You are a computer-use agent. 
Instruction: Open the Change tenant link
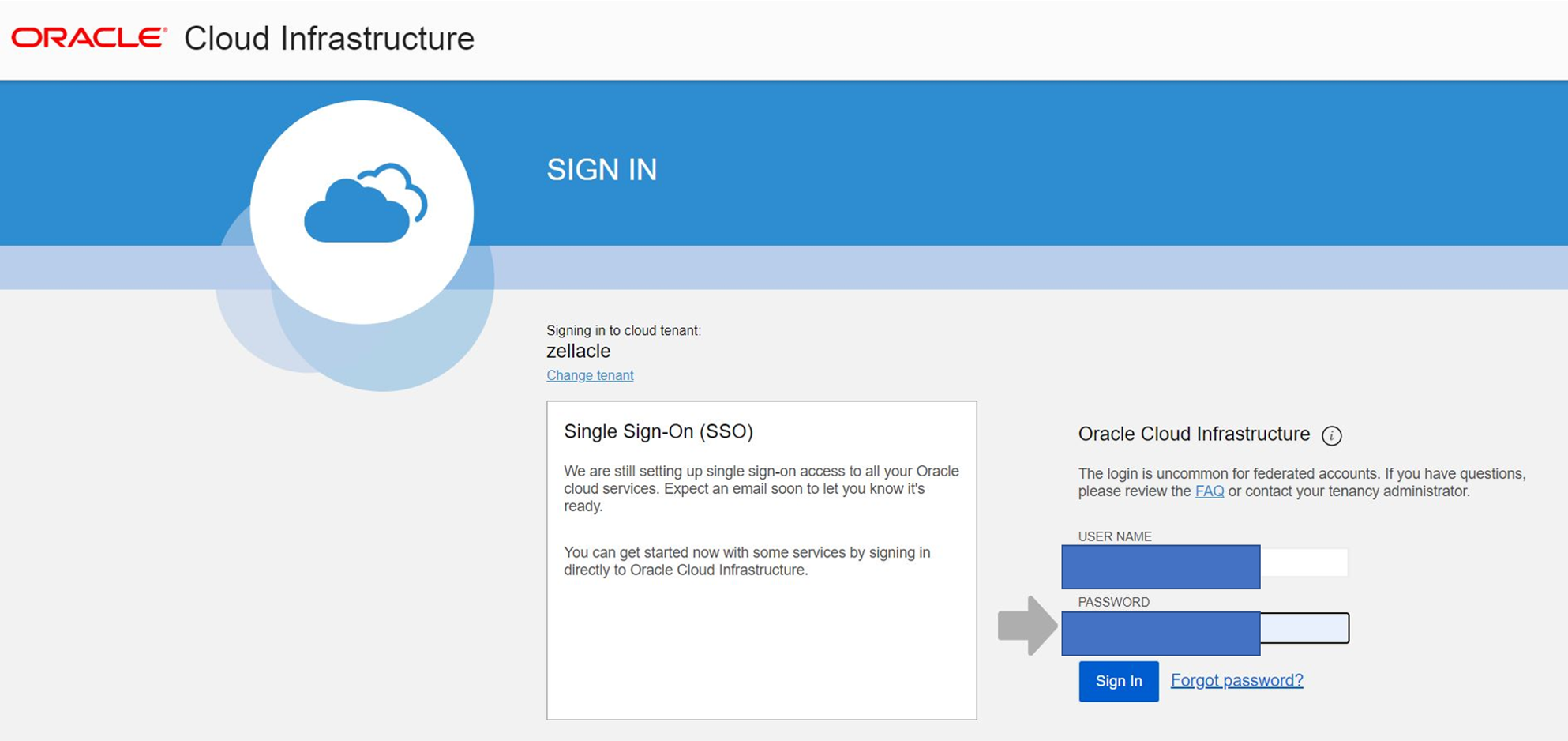pyautogui.click(x=590, y=375)
